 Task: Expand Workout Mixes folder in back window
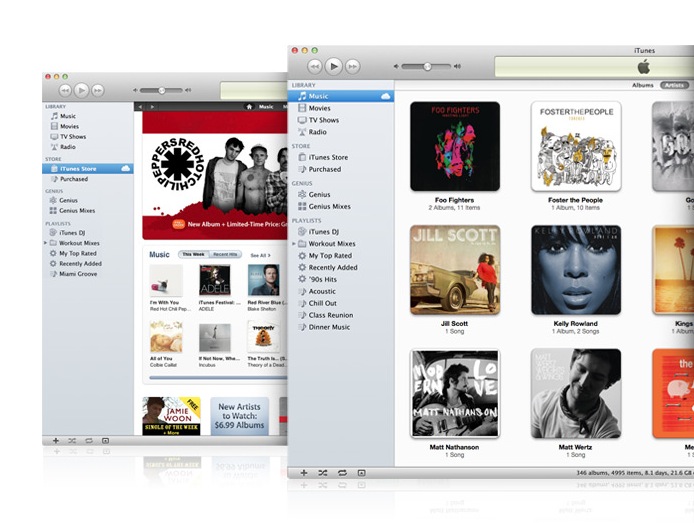point(45,243)
